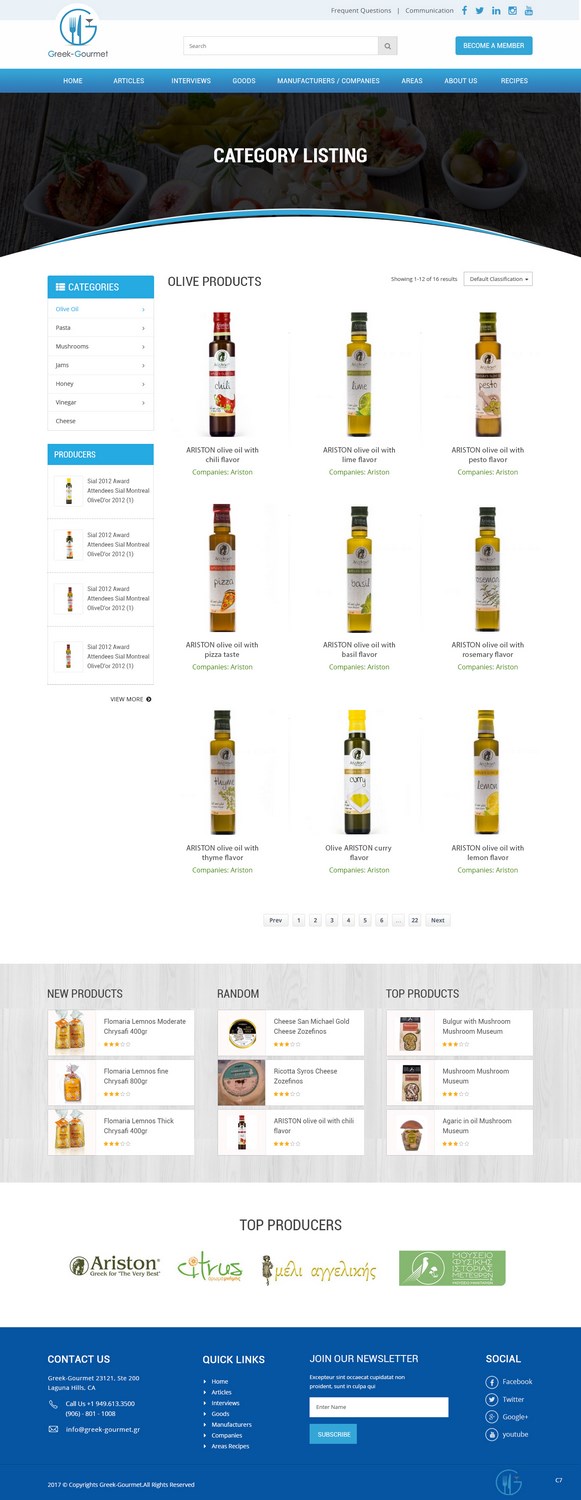Open the Instagram icon in top header
The image size is (581, 1500).
513,10
